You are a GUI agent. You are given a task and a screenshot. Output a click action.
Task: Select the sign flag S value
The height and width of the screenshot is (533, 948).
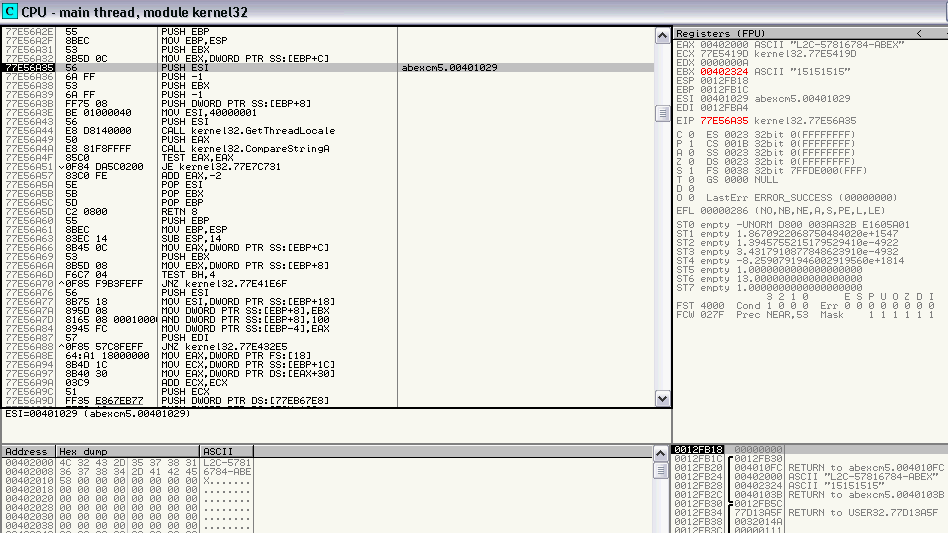tap(690, 170)
